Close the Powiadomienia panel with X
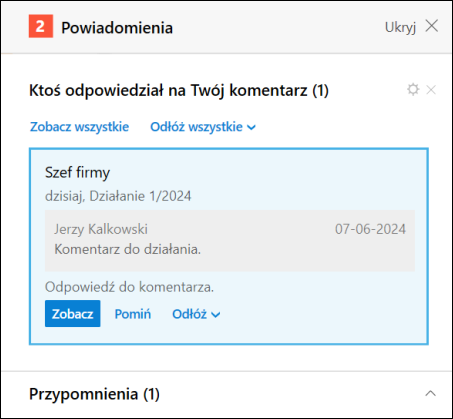Viewport: 453px width, 419px height. pos(432,26)
